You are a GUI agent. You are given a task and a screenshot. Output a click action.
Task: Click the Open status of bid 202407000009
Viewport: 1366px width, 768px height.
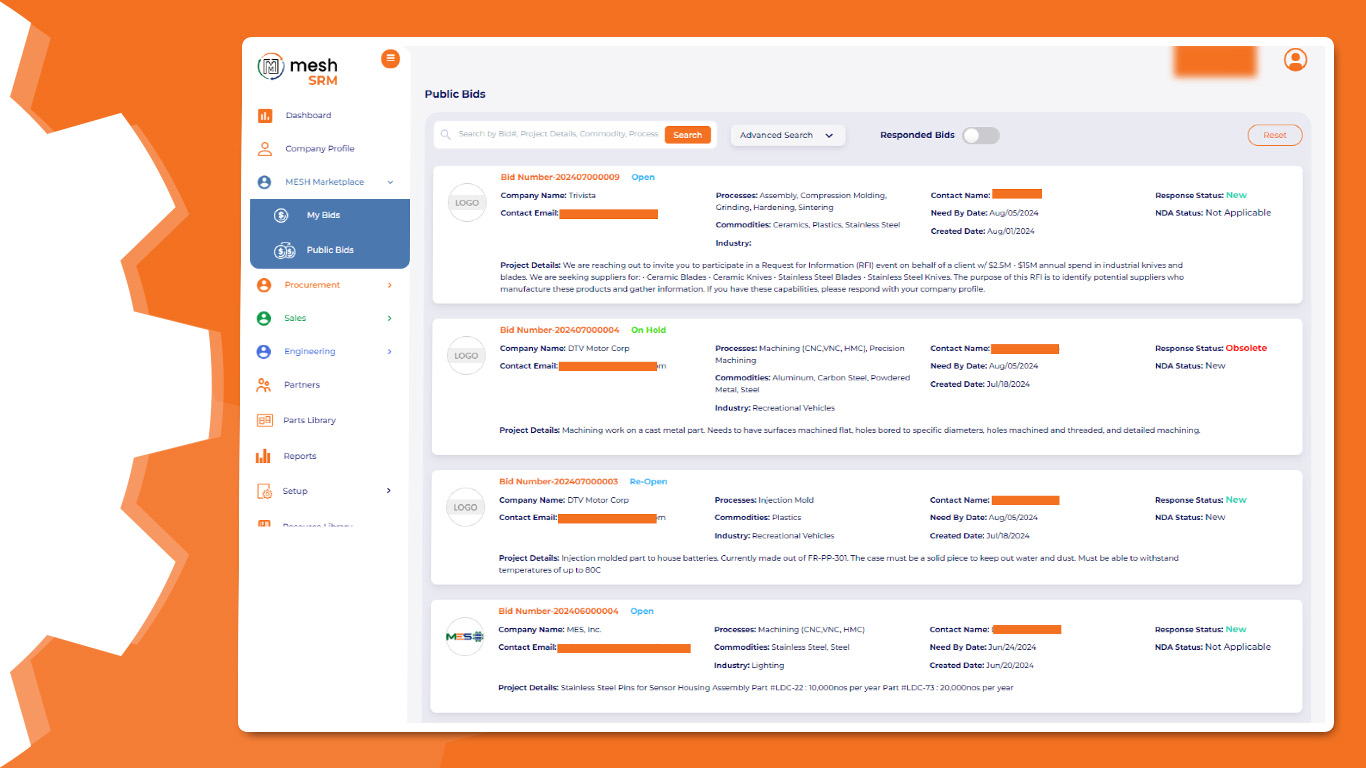coord(643,177)
